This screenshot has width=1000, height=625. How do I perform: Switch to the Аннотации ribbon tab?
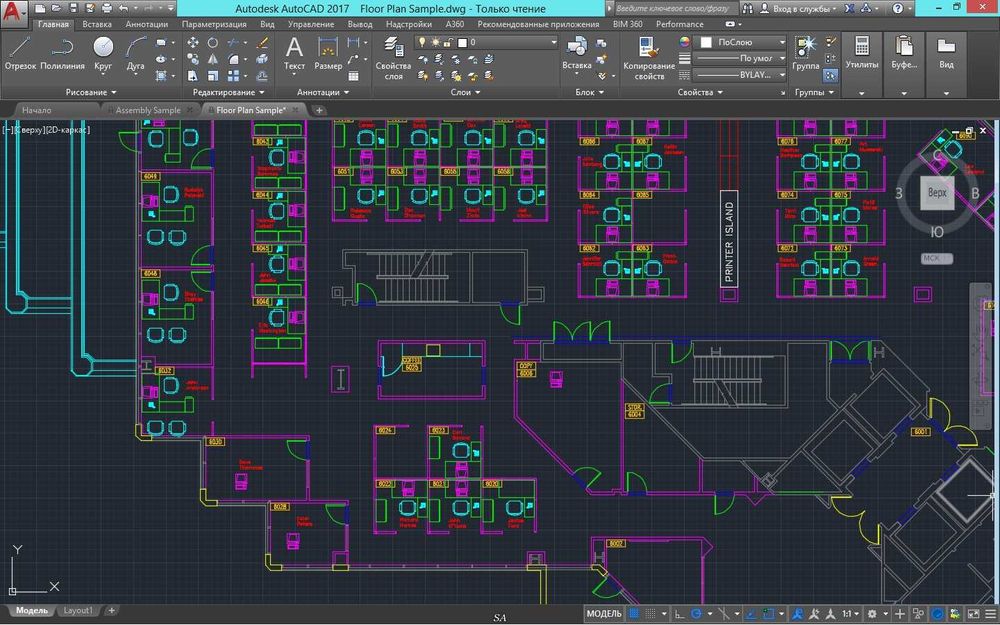click(x=146, y=23)
